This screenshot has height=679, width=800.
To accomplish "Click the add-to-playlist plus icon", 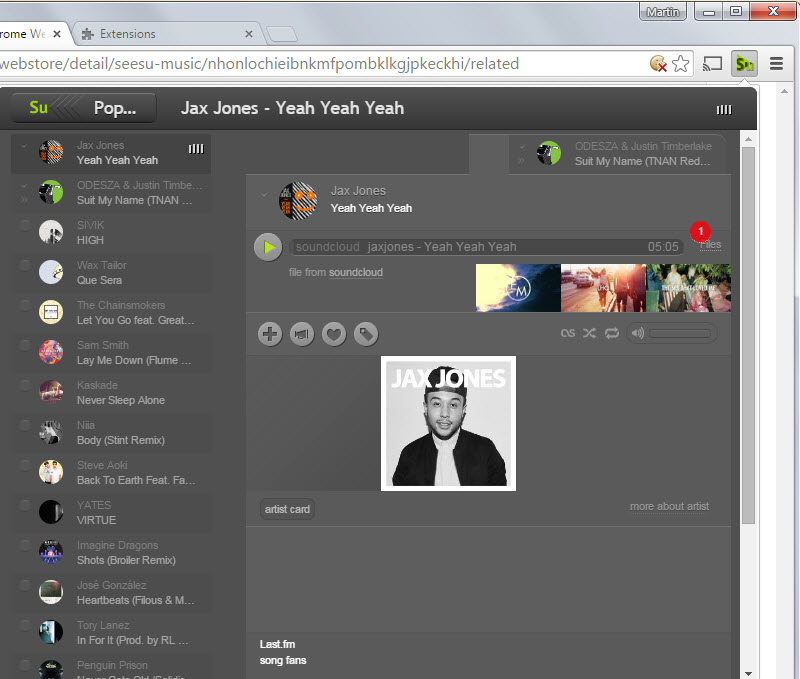I will point(270,334).
